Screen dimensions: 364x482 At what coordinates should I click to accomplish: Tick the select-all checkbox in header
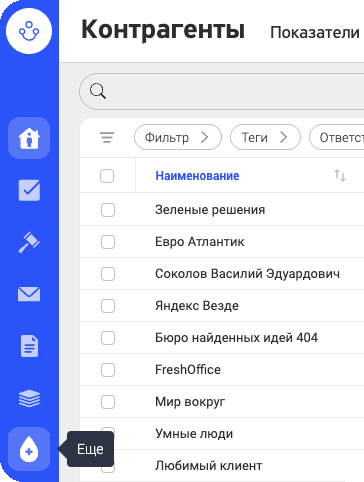click(x=107, y=176)
